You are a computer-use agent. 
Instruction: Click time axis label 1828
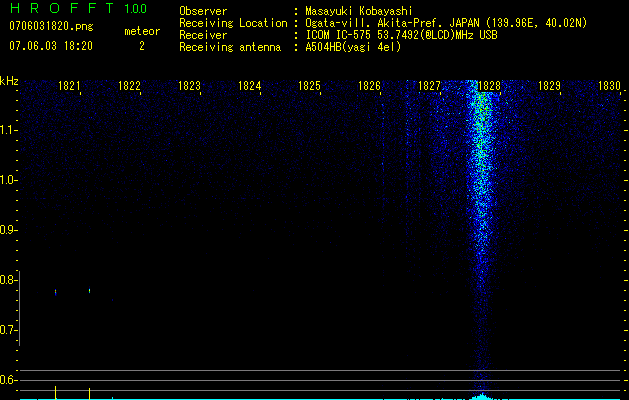pyautogui.click(x=489, y=86)
